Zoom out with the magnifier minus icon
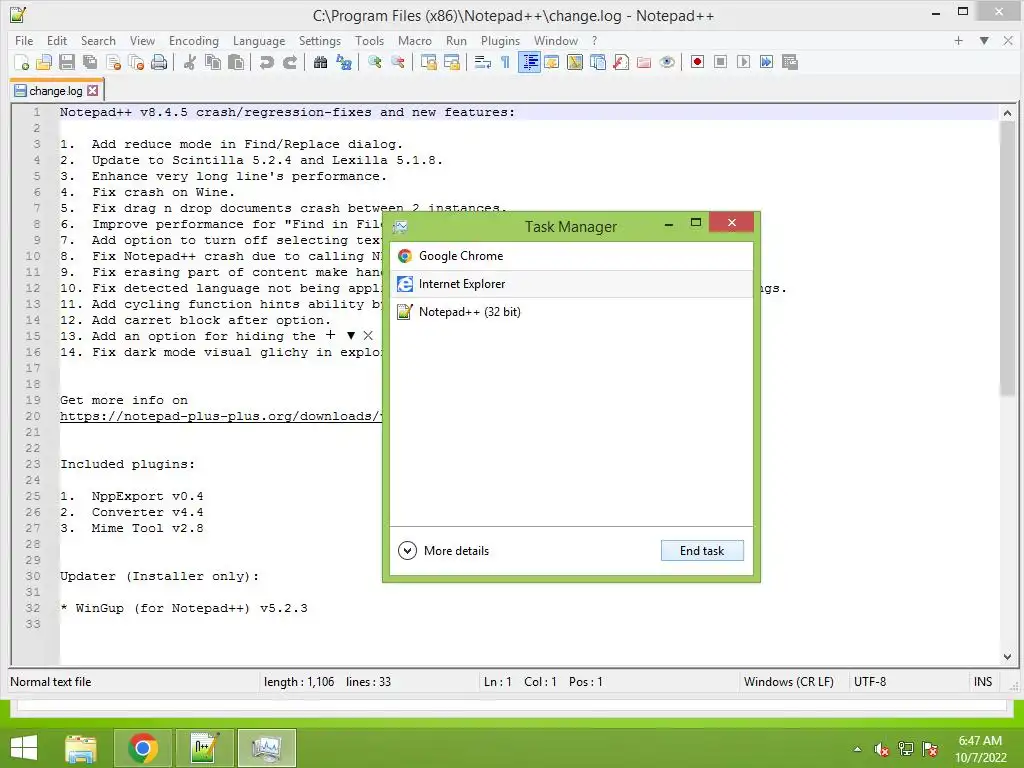The width and height of the screenshot is (1024, 768). (397, 62)
